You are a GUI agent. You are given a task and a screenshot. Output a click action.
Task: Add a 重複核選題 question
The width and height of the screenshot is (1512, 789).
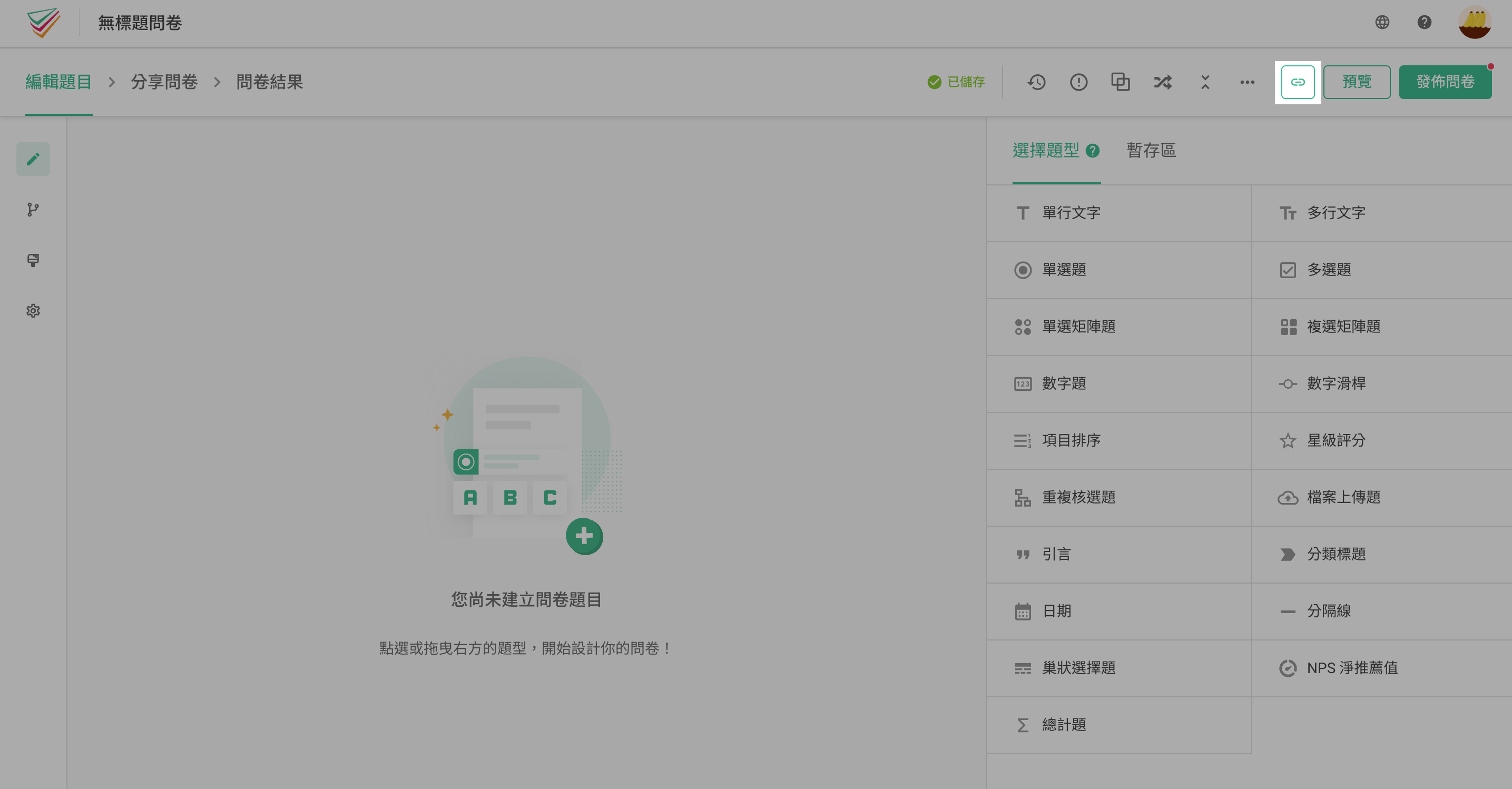click(1119, 497)
